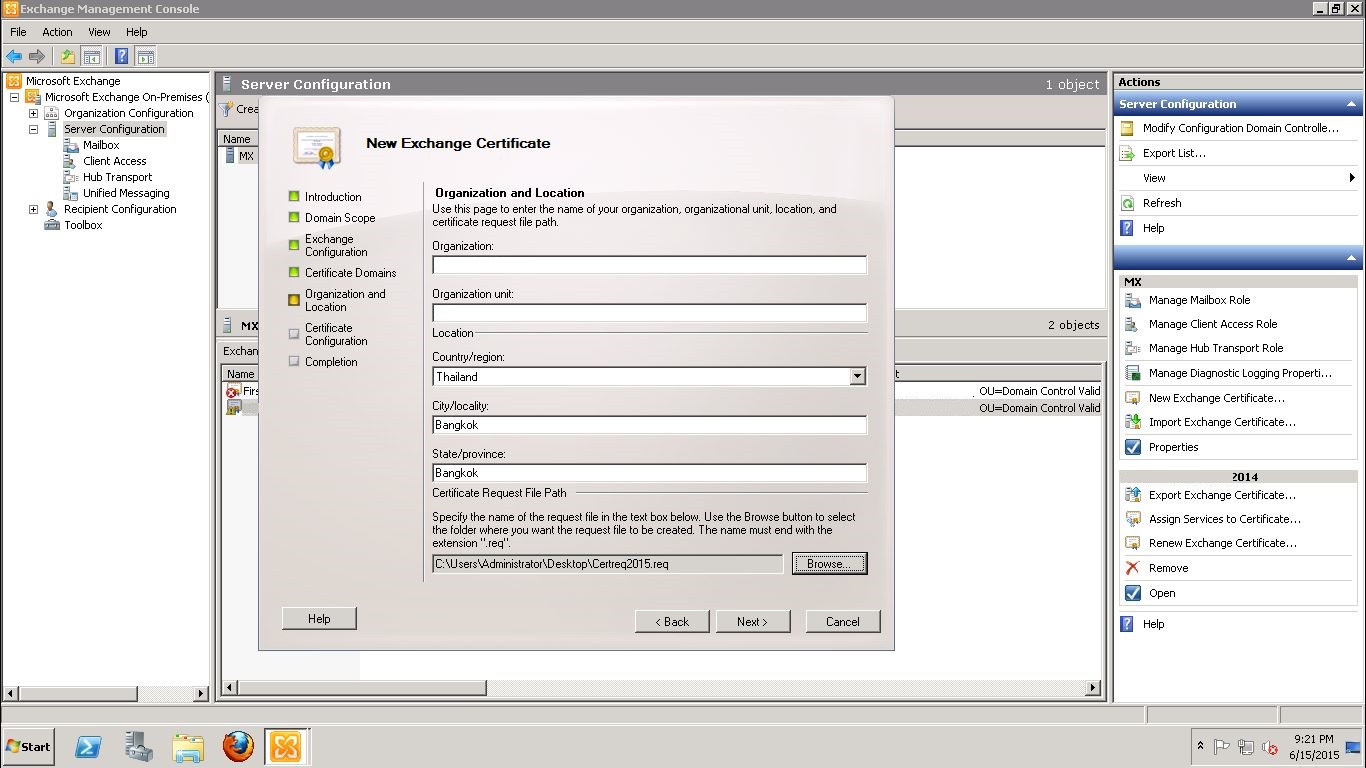Click the Forward arrow in the toolbar
1366x768 pixels.
[x=37, y=56]
